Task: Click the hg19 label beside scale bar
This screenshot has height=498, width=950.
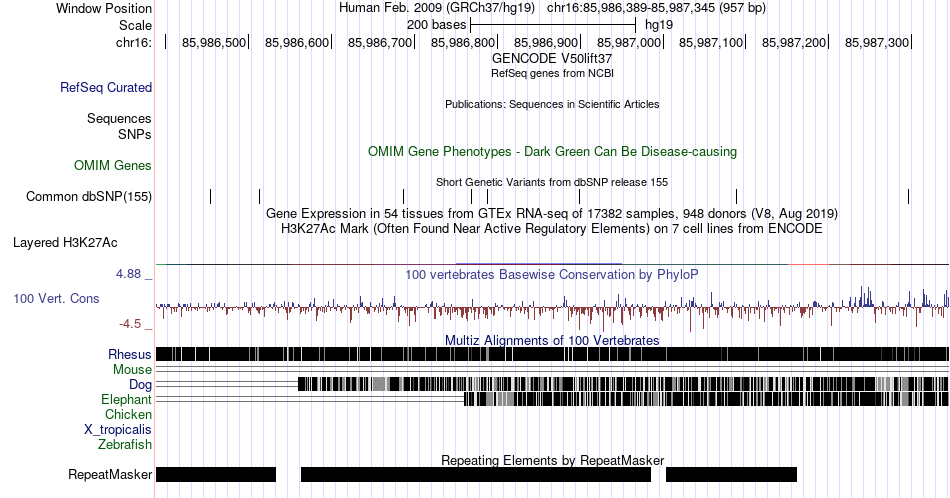Action: coord(659,25)
